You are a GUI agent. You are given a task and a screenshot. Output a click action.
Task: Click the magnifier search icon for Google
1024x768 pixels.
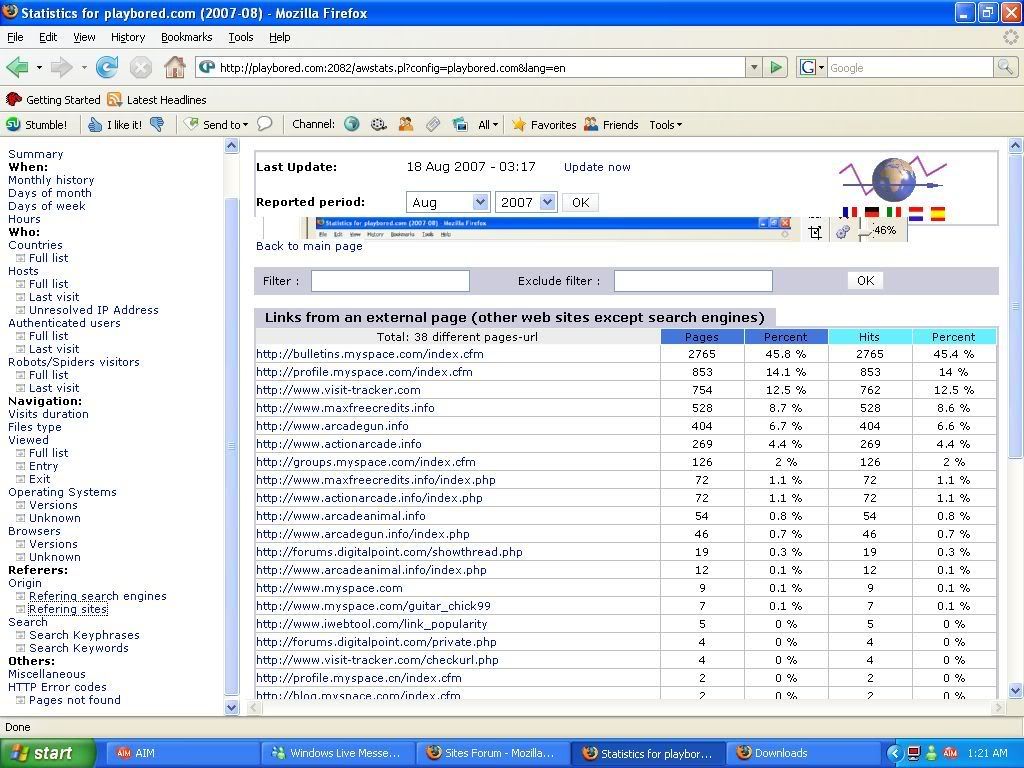click(1004, 68)
